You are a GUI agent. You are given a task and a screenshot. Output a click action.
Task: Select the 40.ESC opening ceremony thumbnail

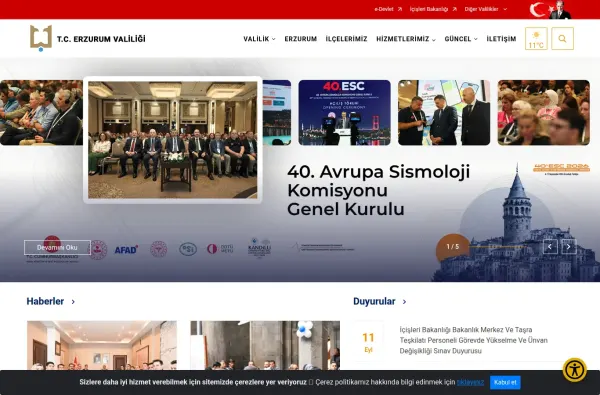point(344,113)
